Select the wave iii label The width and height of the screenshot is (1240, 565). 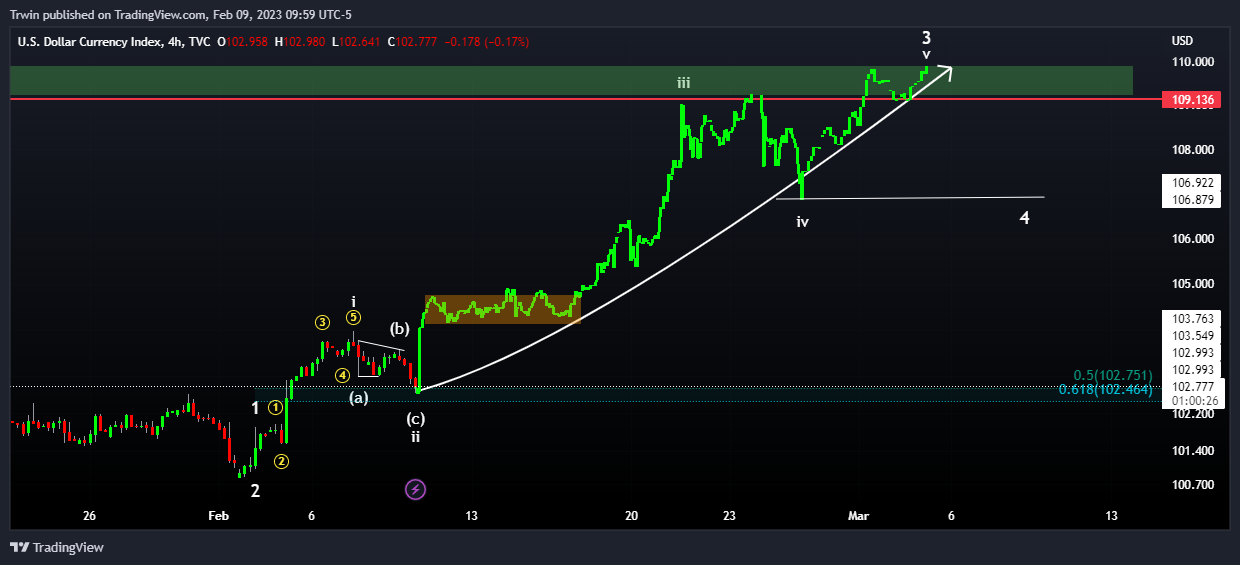pyautogui.click(x=683, y=83)
